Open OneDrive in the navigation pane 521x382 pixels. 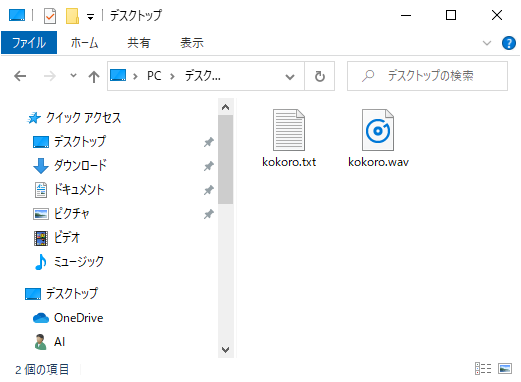tap(79, 318)
